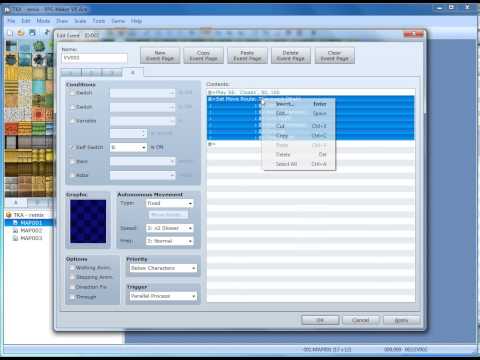Click MAP001 map icon in tree
This screenshot has width=480, height=360.
(15, 223)
